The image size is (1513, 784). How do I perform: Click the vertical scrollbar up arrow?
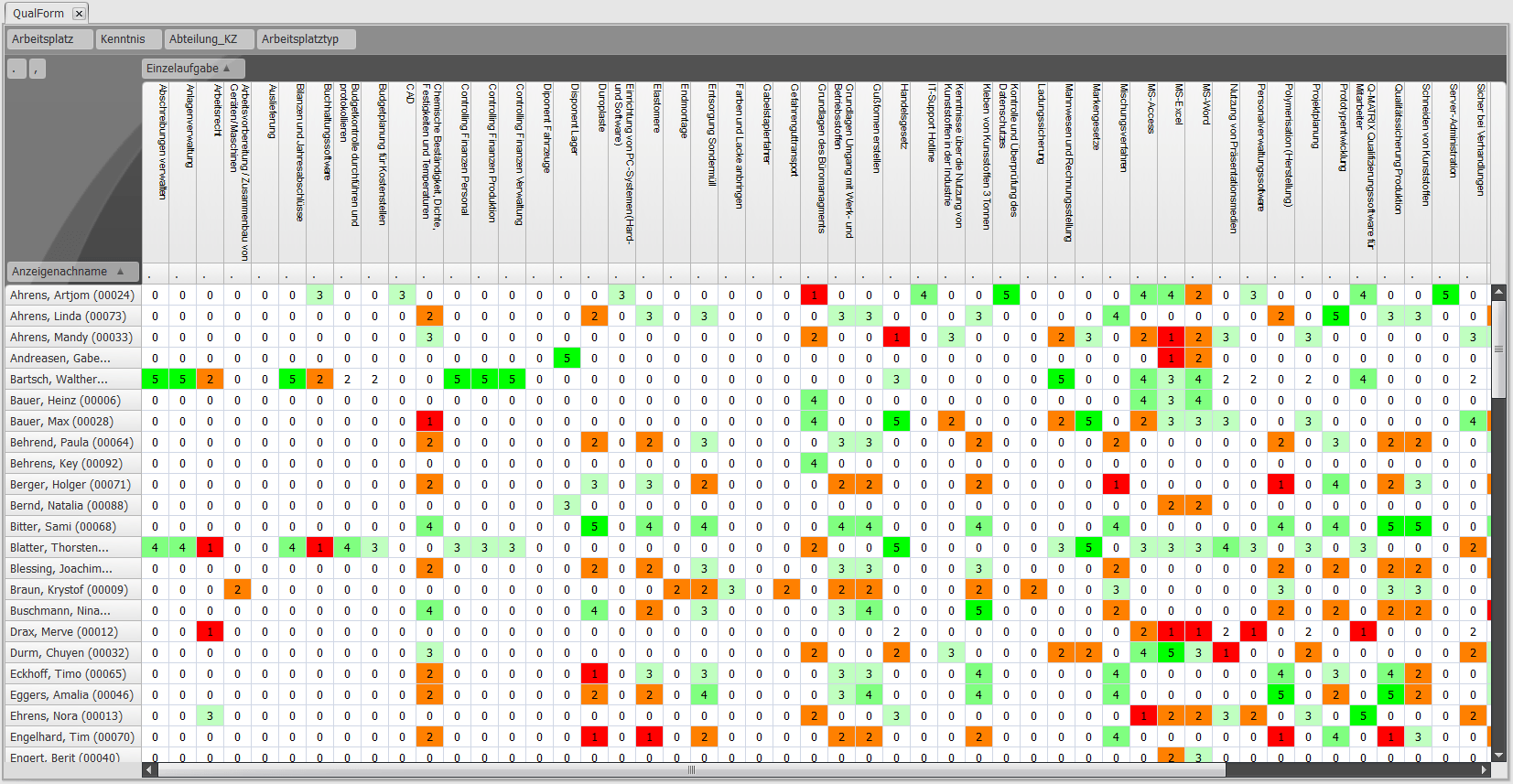[1498, 293]
